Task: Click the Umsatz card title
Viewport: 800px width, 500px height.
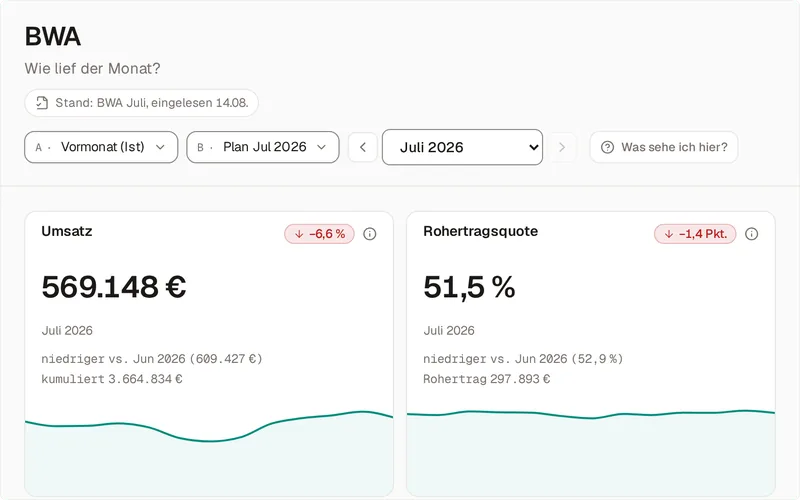Action: click(x=67, y=231)
